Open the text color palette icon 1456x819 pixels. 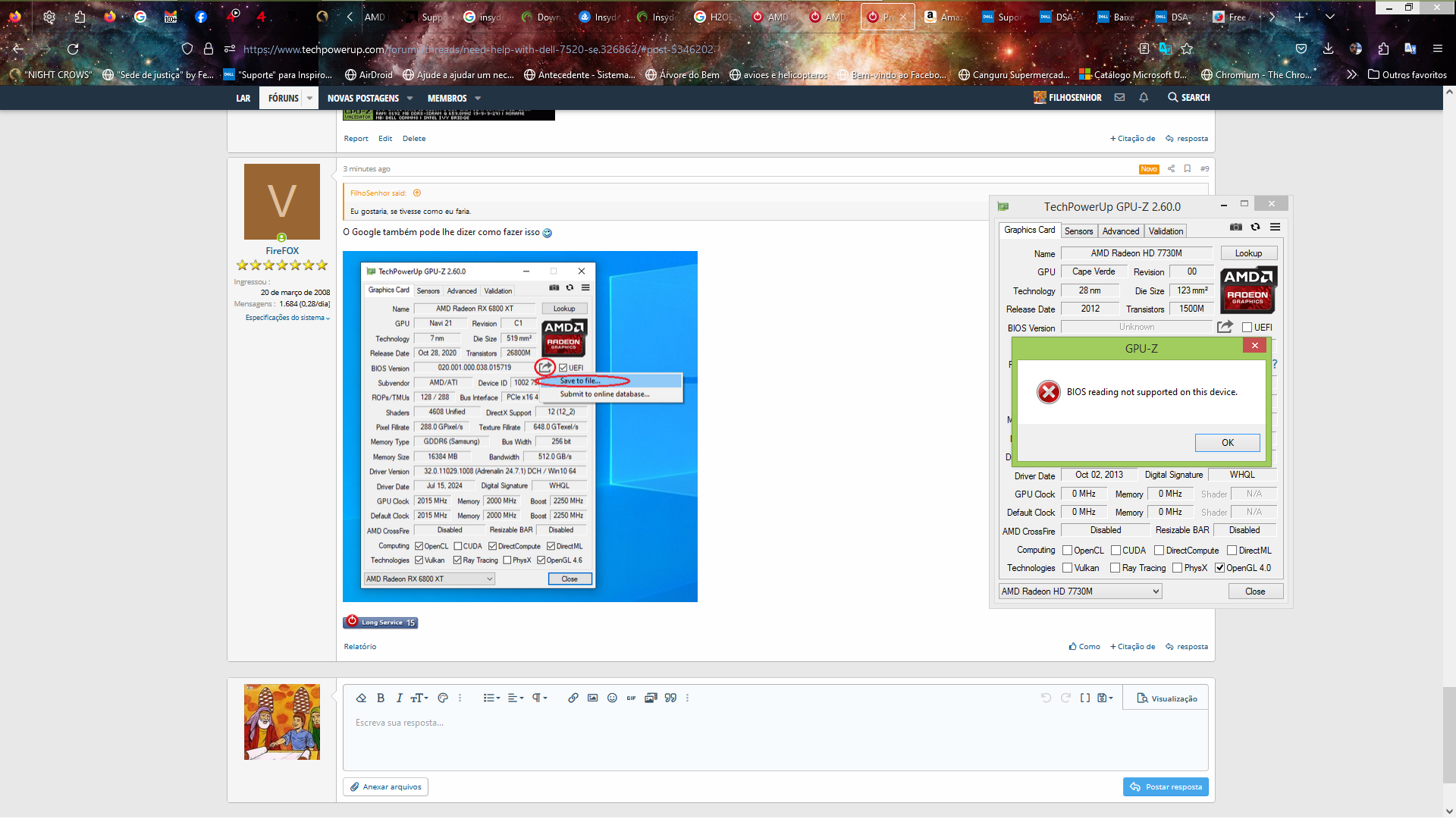point(443,698)
